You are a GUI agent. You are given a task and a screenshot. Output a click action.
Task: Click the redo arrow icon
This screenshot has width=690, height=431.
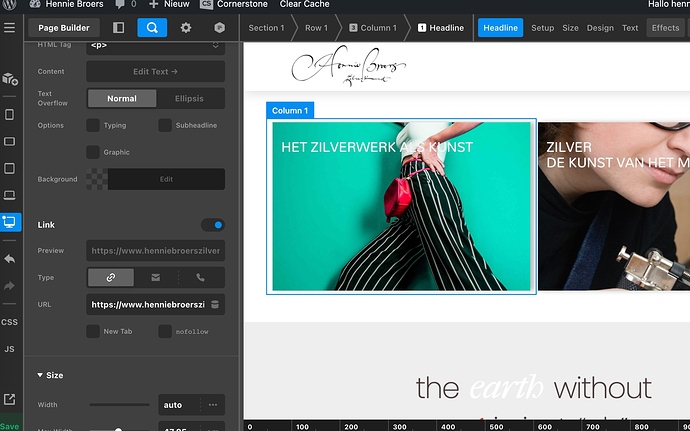click(9, 286)
